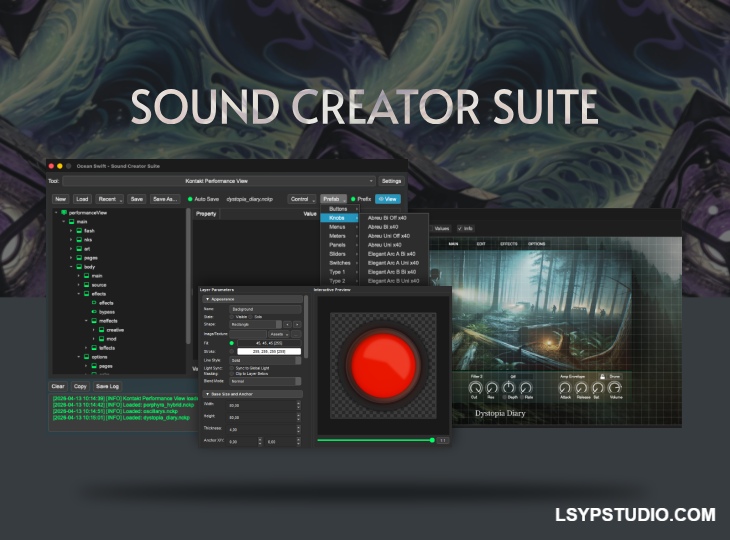
Task: Toggle the Prefix indicator
Action: pyautogui.click(x=353, y=199)
